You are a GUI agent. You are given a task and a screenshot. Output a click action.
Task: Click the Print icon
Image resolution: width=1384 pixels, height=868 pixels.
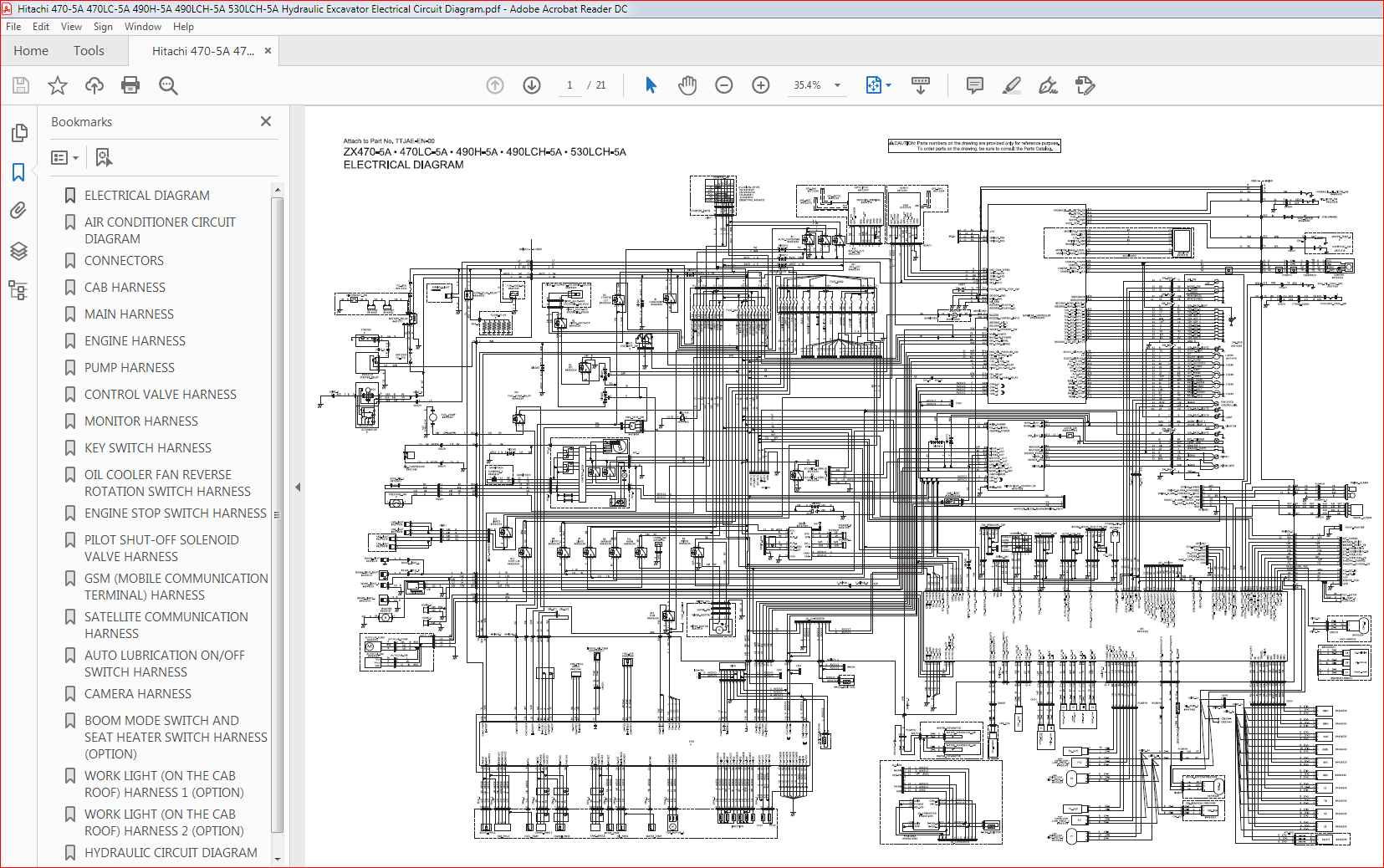click(x=130, y=85)
